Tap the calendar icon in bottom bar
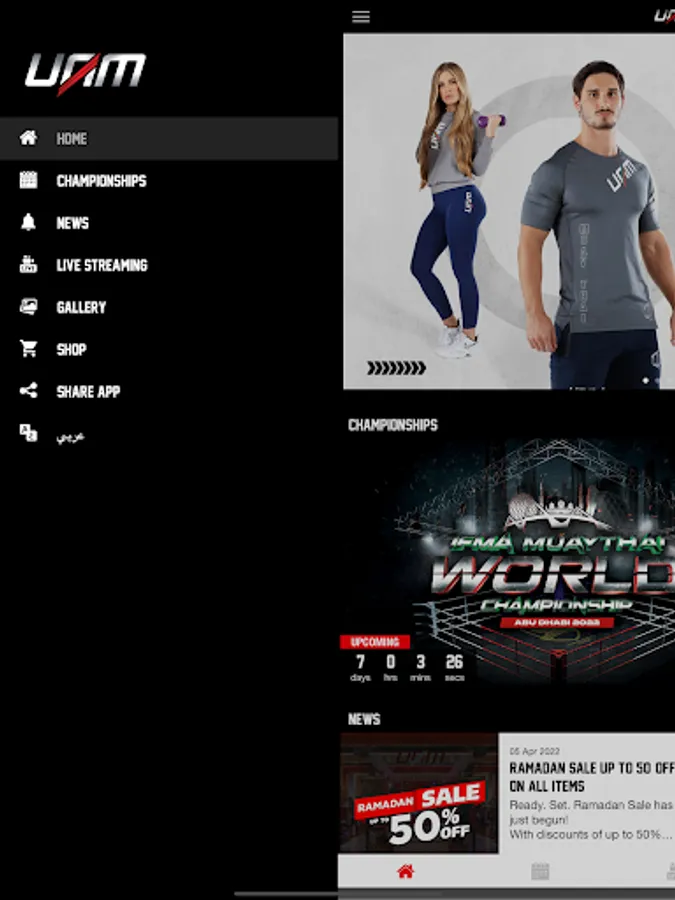This screenshot has height=900, width=675. 540,871
